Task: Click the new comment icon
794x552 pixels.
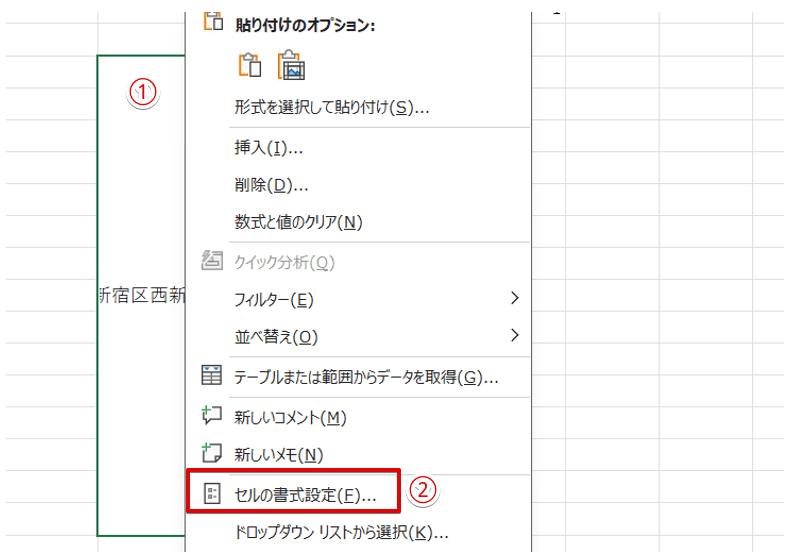Action: (212, 415)
